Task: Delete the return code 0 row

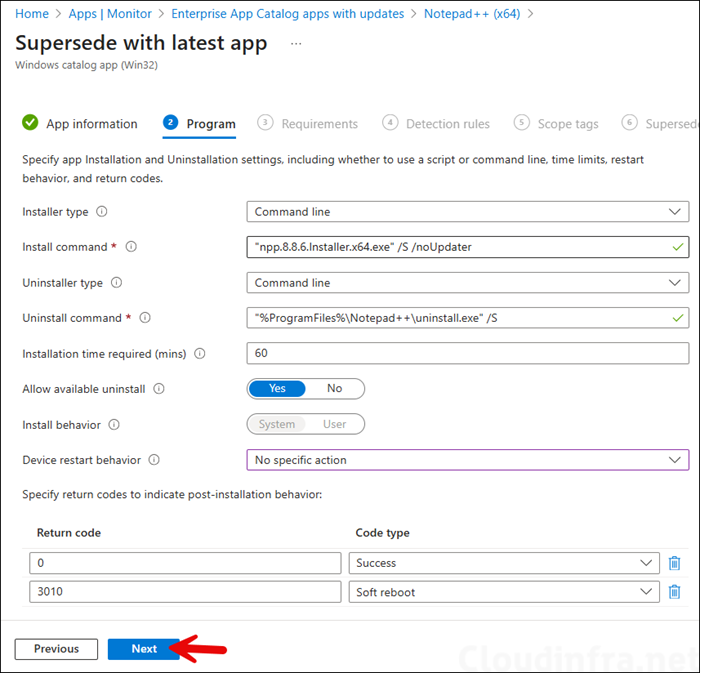Action: 674,563
